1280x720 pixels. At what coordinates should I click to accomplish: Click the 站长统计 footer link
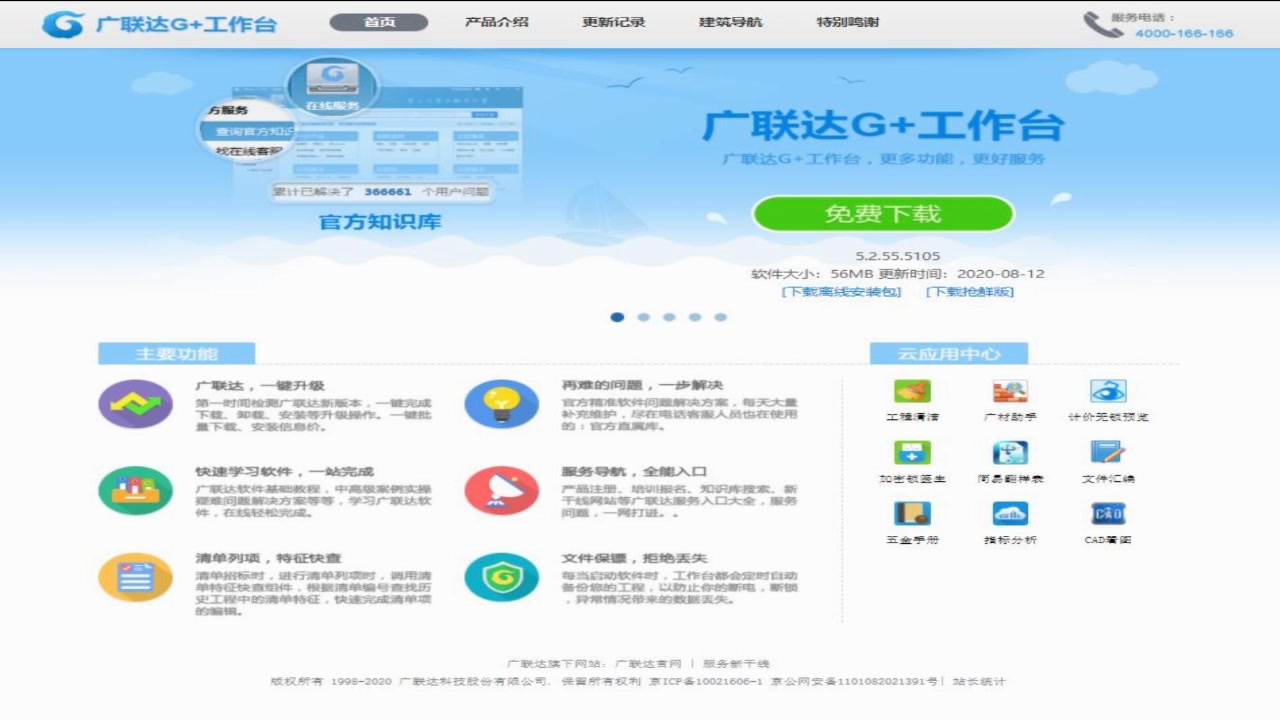(979, 682)
